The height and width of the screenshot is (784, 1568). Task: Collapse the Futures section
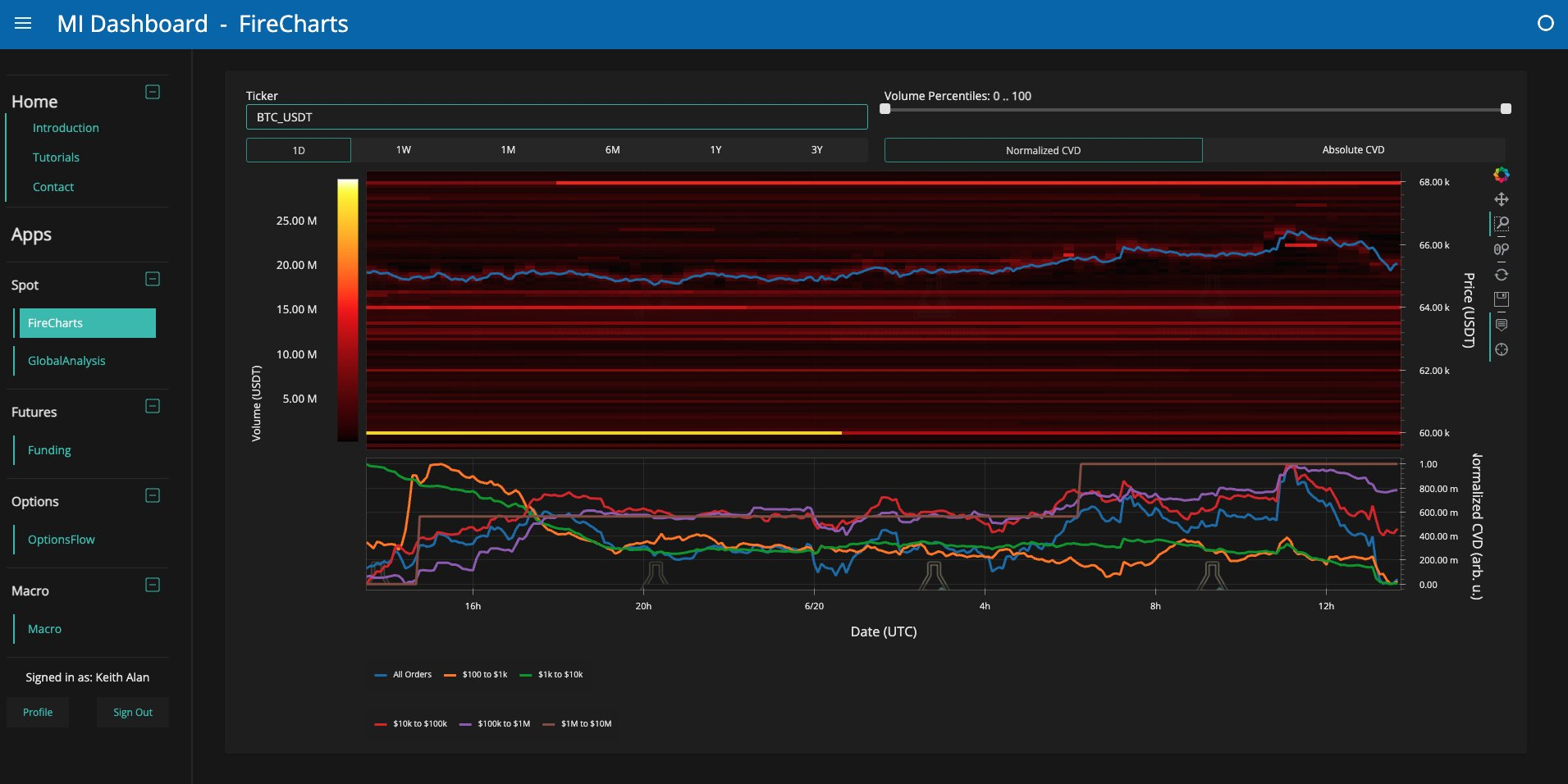coord(153,406)
